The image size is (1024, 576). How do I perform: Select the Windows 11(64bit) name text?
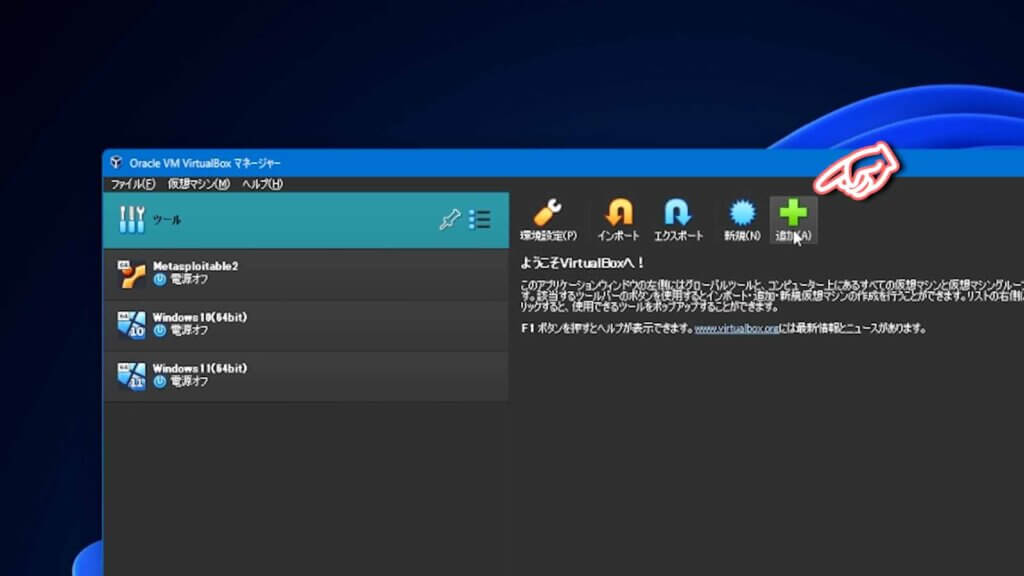pos(200,368)
